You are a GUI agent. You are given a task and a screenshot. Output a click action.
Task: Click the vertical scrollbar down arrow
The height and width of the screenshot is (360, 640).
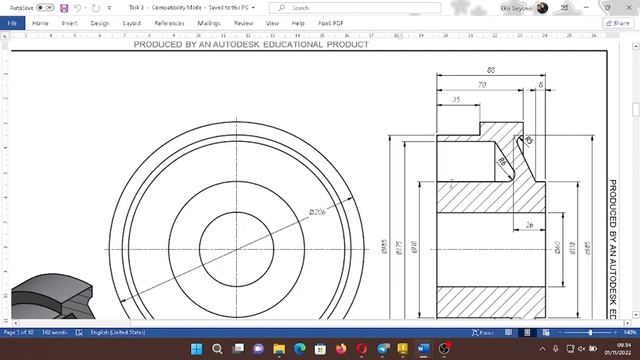coord(636,315)
